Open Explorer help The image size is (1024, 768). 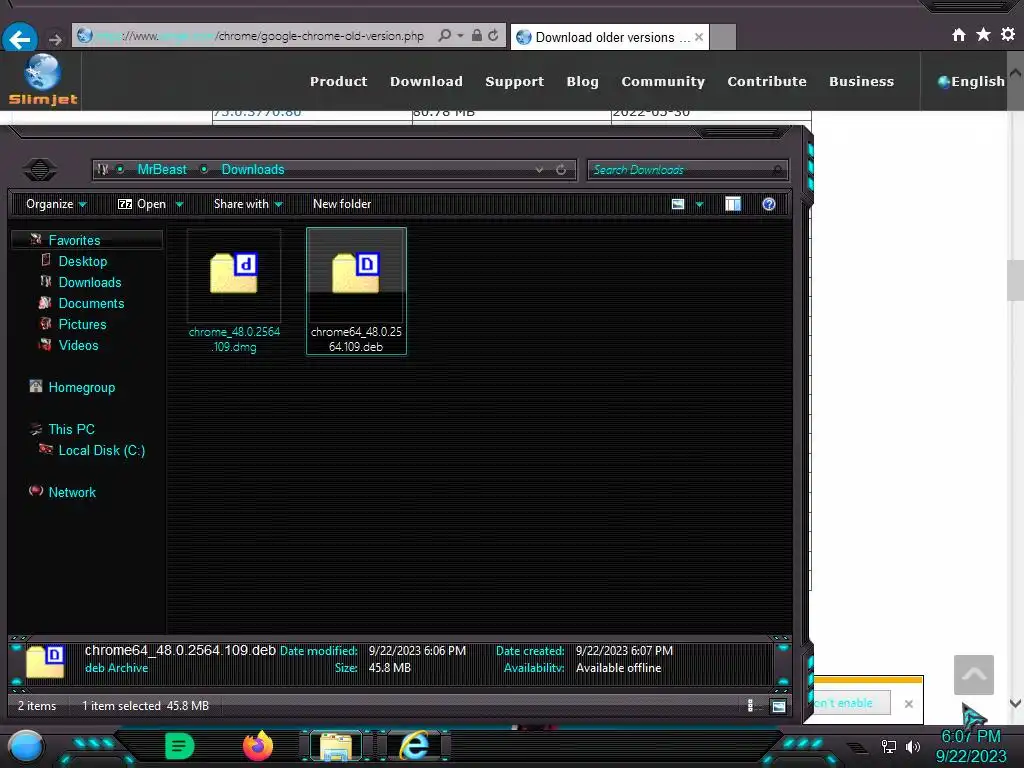tap(769, 204)
